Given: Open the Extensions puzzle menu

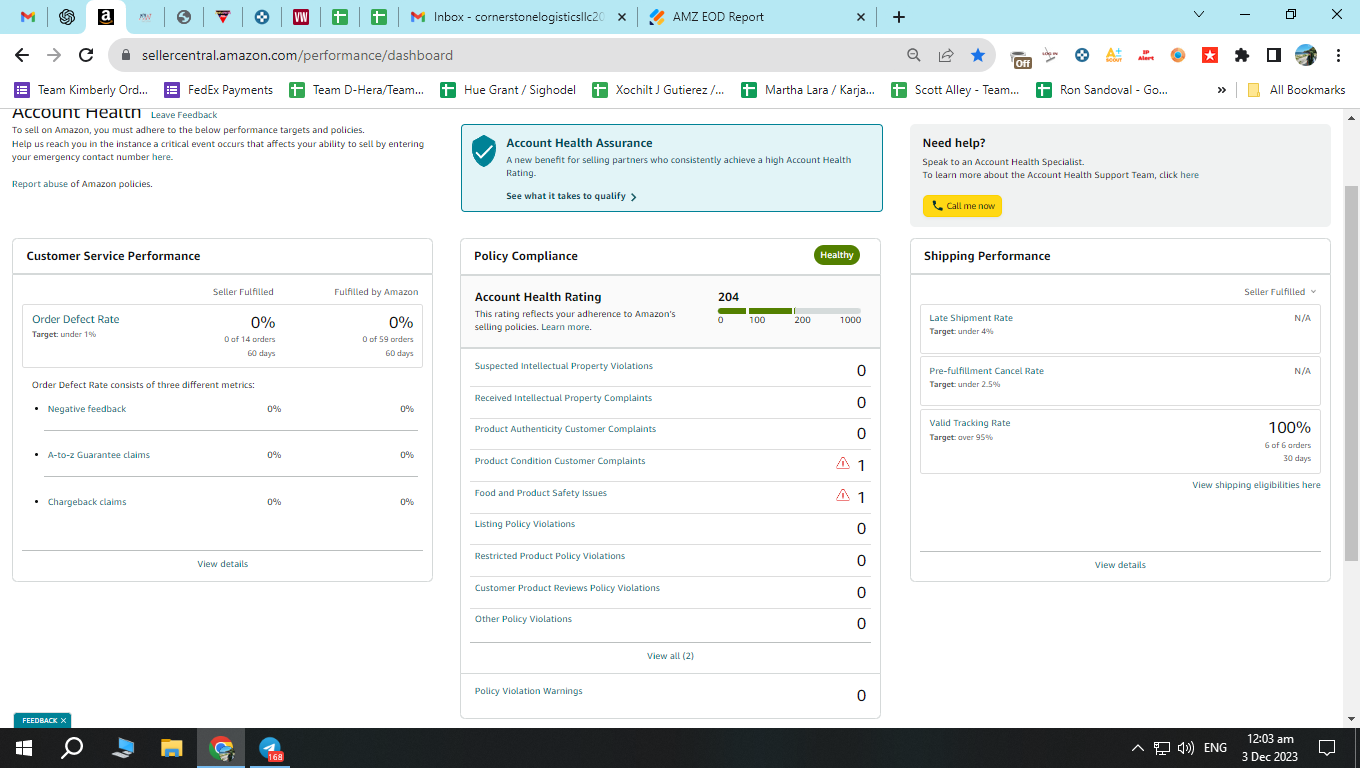Looking at the screenshot, I should coord(1242,55).
